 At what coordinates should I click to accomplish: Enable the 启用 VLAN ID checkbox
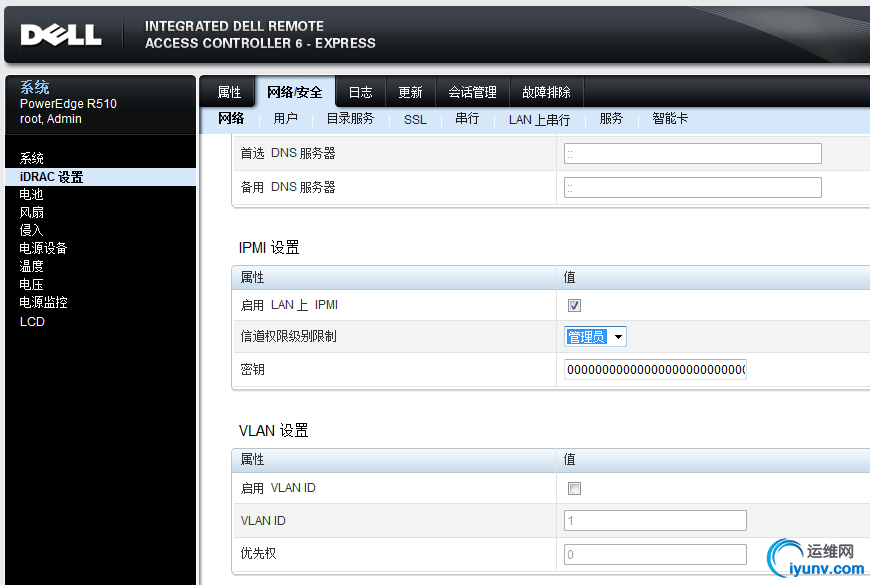coord(574,488)
